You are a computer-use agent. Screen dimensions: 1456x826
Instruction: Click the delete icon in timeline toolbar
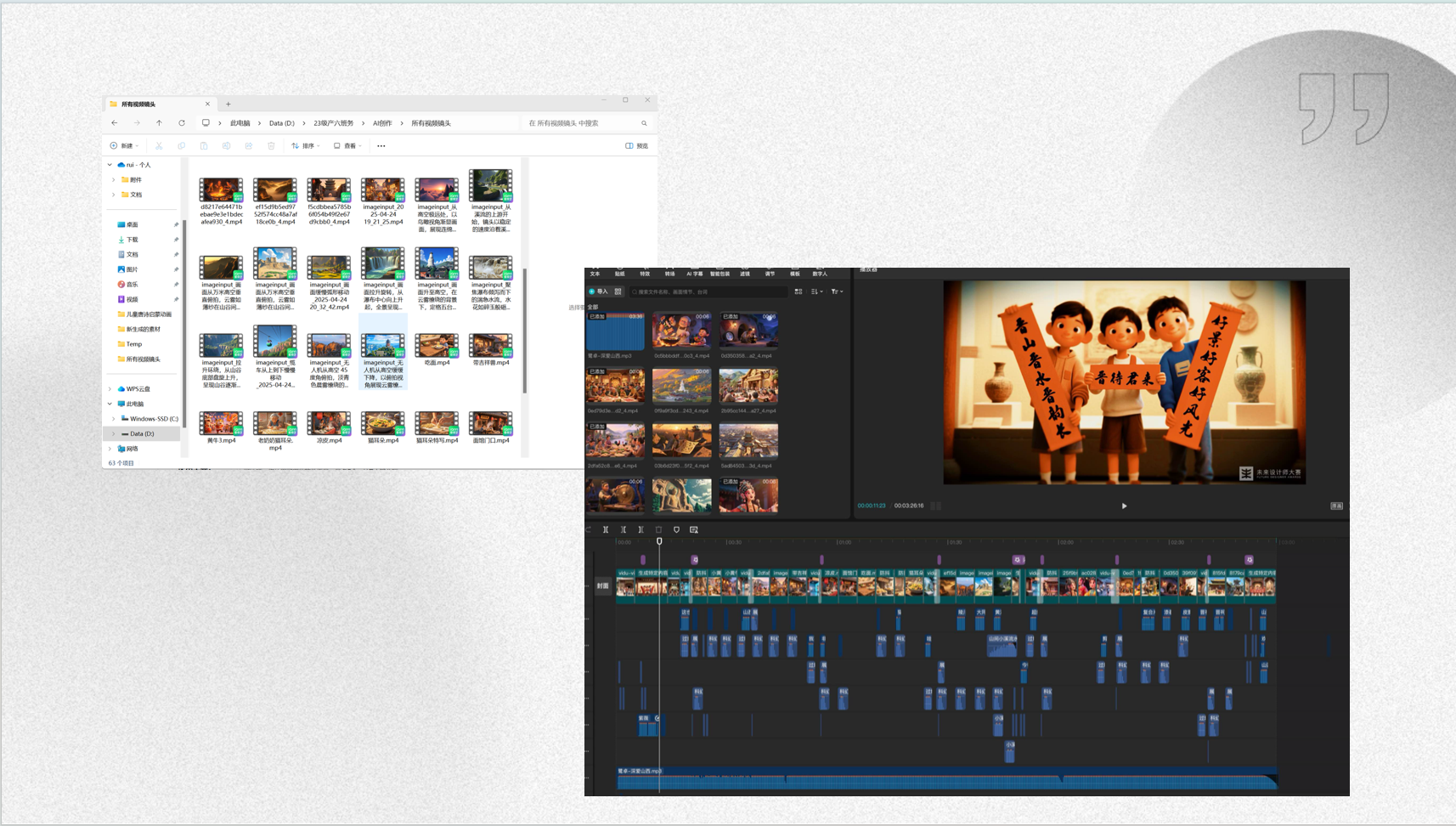pos(658,529)
